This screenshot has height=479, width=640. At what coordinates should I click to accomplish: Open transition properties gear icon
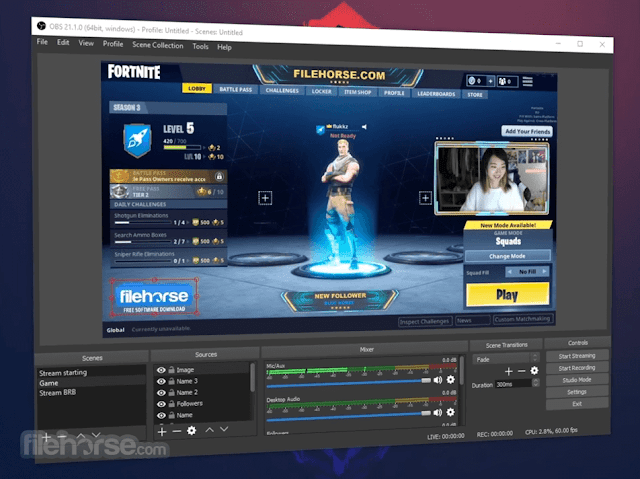coord(534,370)
